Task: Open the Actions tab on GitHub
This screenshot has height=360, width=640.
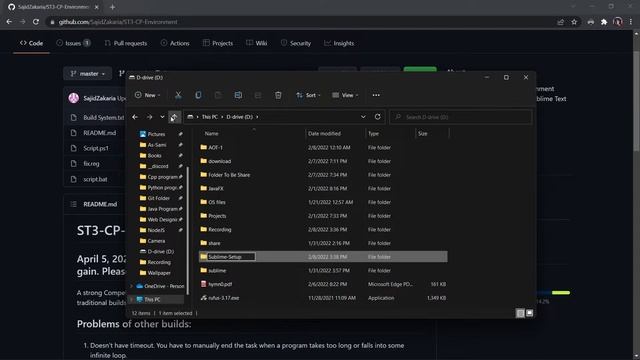Action: click(x=175, y=43)
